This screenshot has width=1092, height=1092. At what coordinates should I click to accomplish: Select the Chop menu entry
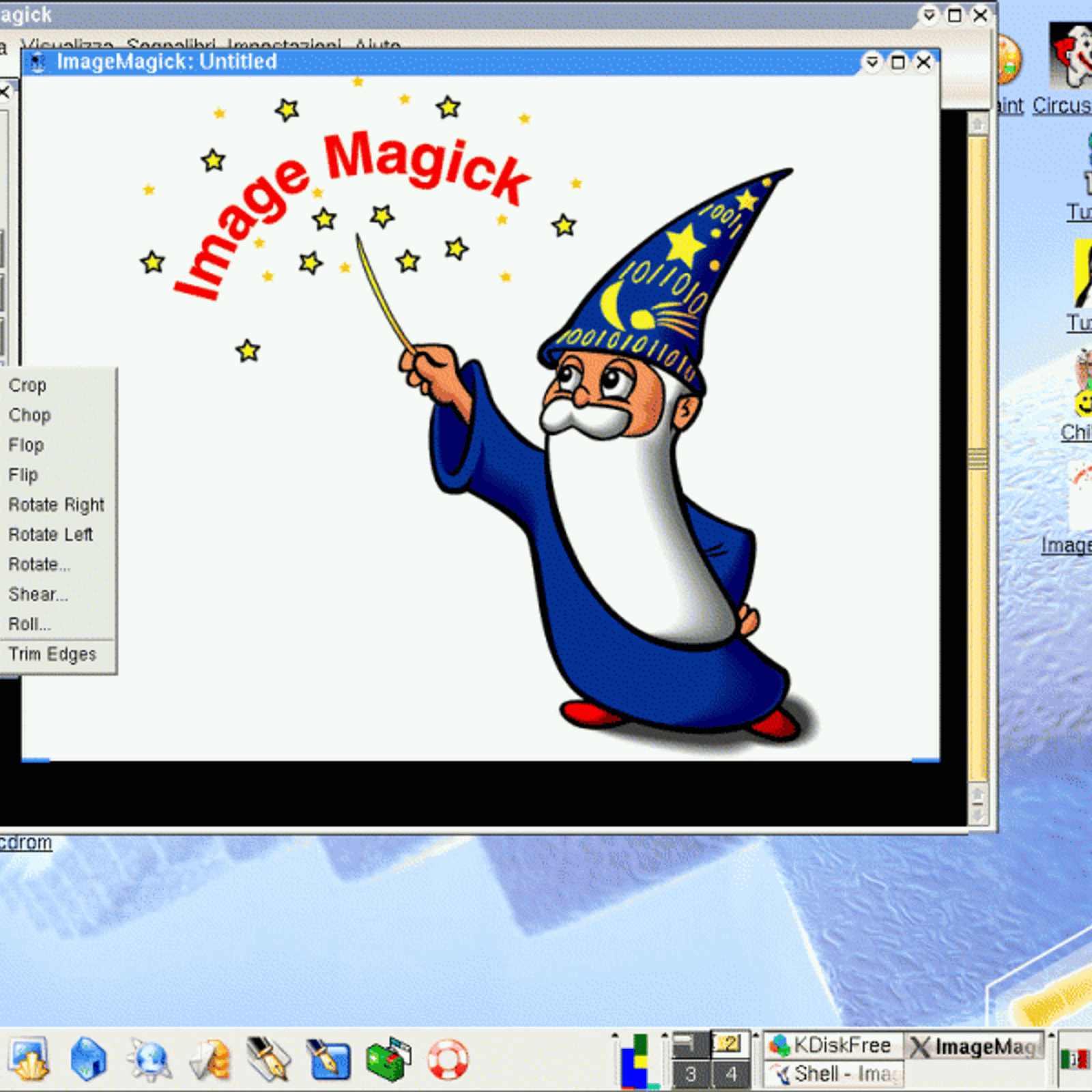[58, 415]
